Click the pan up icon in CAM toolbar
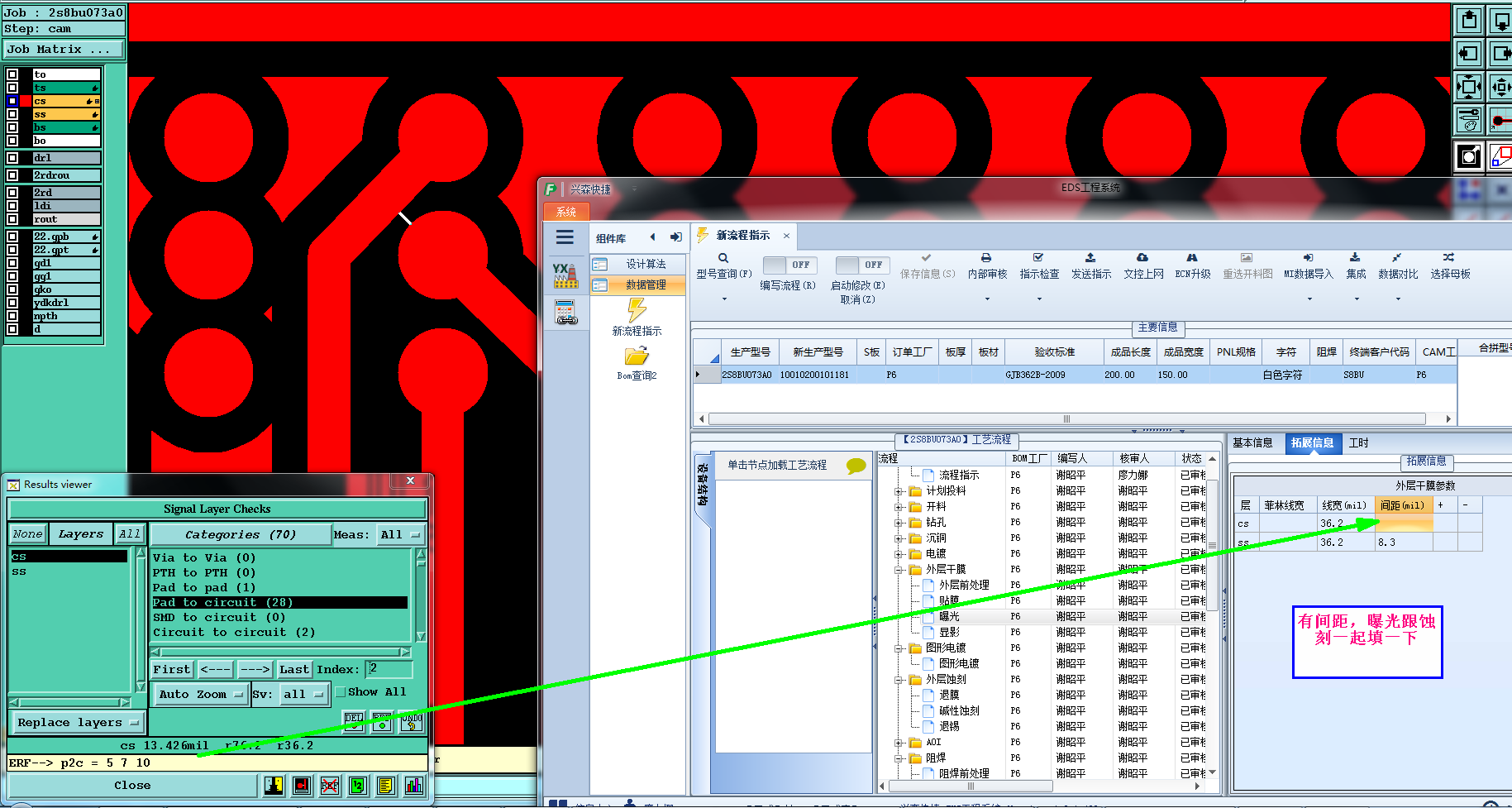This screenshot has height=808, width=1512. (1469, 20)
